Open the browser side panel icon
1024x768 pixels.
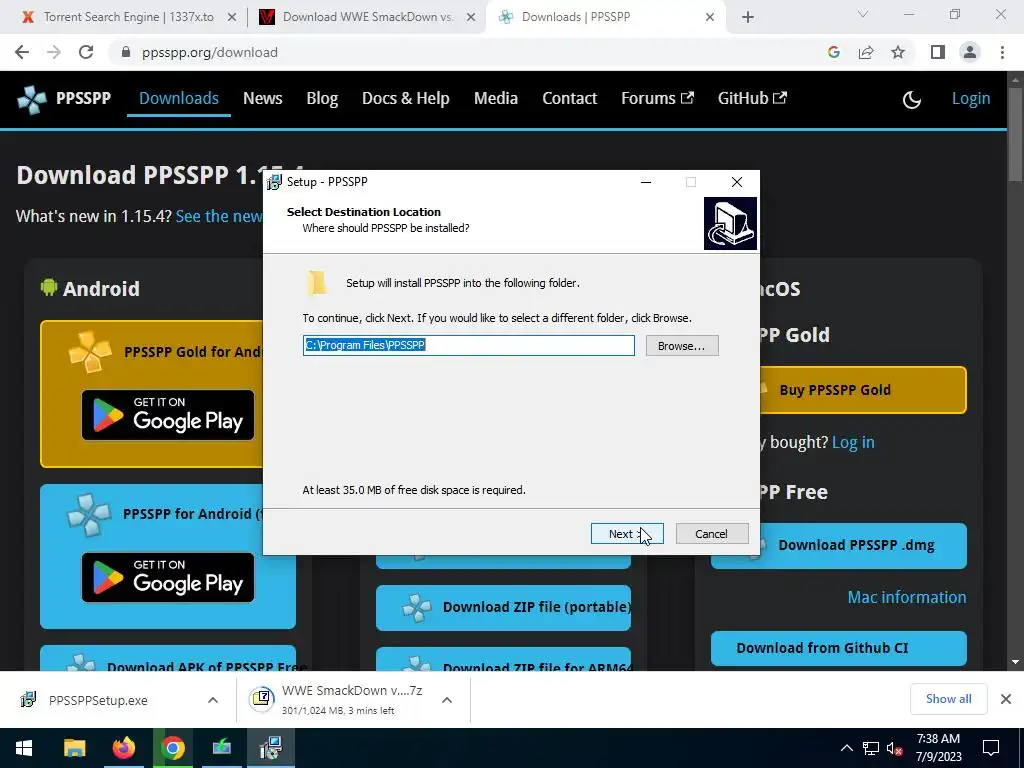[x=938, y=52]
